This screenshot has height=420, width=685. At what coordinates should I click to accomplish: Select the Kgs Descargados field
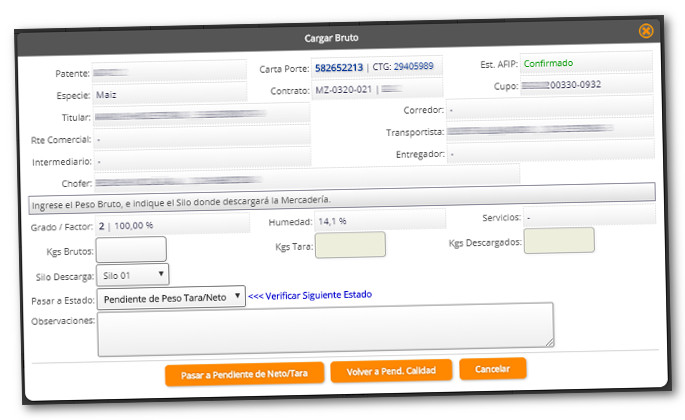point(558,240)
